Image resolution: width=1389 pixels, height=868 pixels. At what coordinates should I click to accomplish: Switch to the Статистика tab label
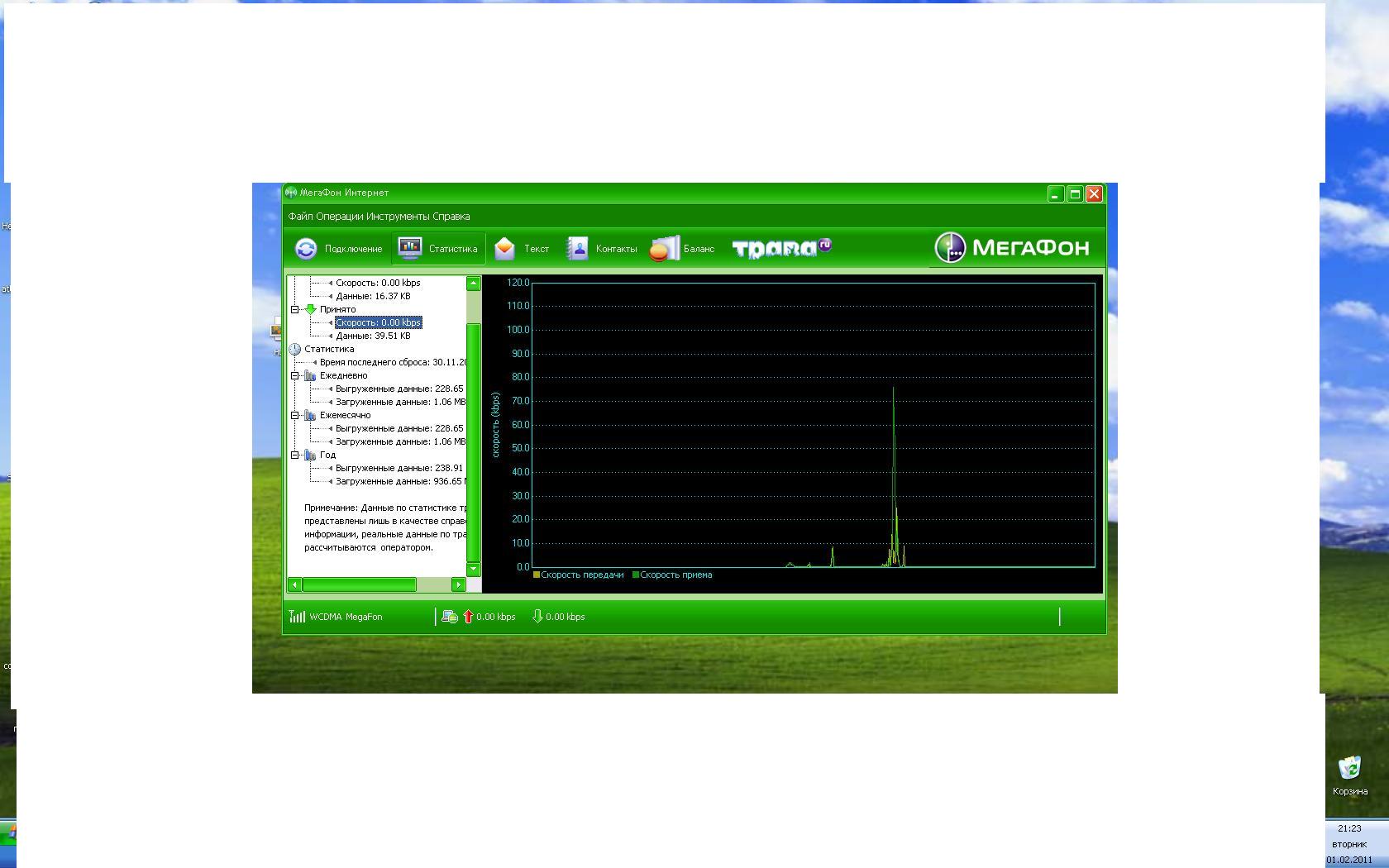coord(453,249)
